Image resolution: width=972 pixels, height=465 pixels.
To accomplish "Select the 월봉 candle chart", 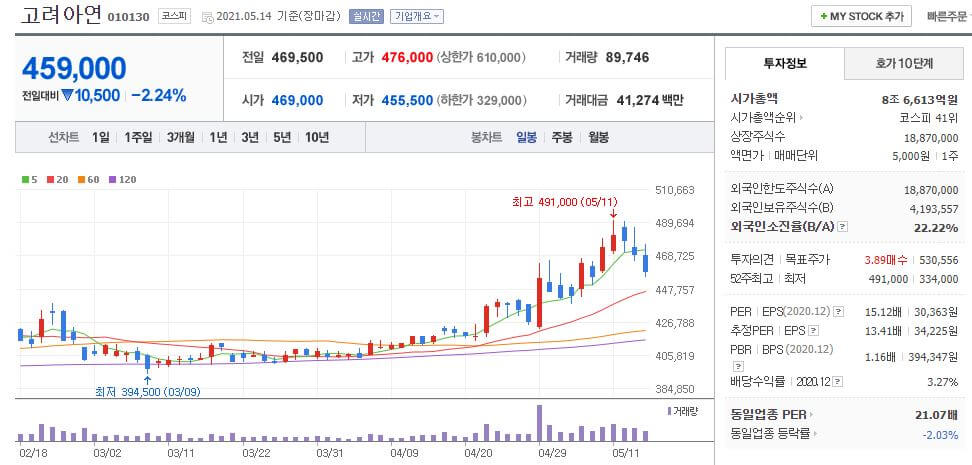I will [x=598, y=138].
